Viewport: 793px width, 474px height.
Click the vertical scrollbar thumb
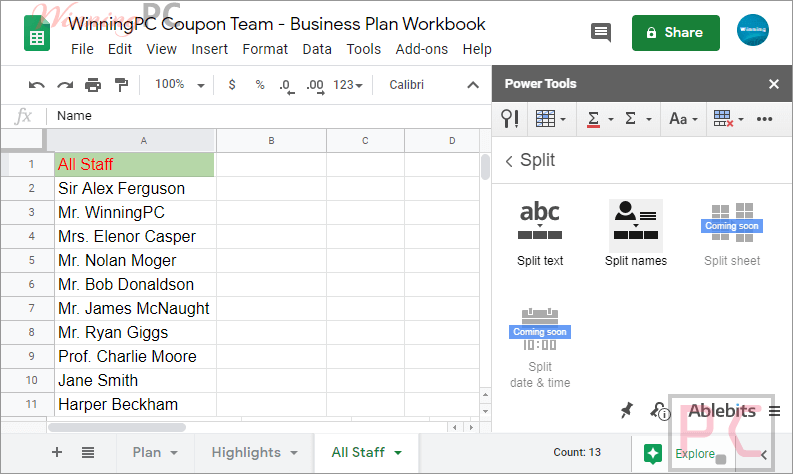pyautogui.click(x=485, y=167)
